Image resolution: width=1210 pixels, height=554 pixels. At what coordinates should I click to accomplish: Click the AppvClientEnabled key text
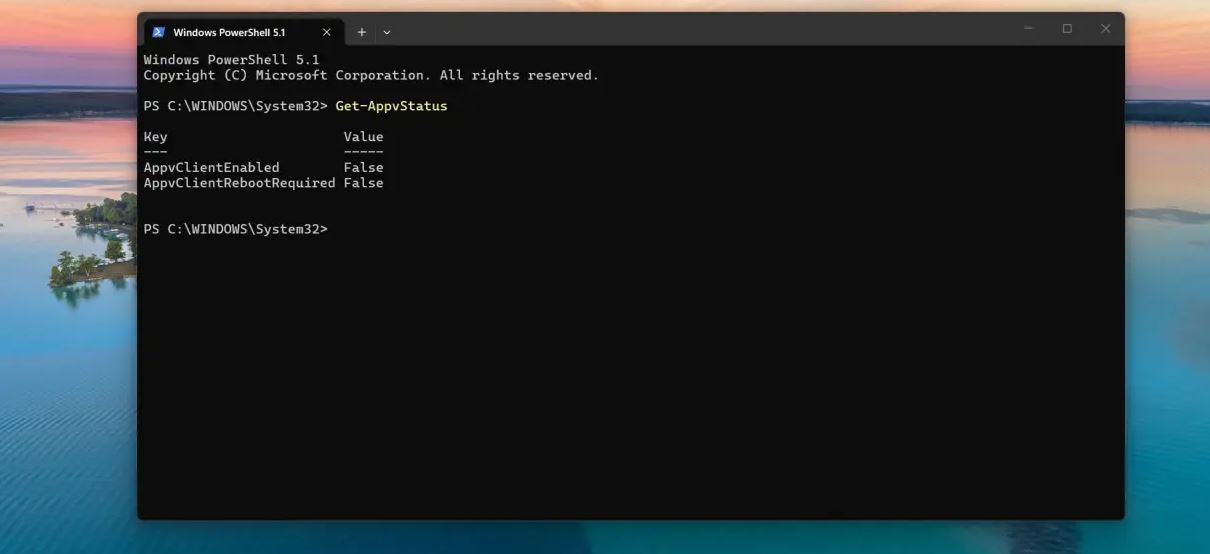click(x=211, y=168)
